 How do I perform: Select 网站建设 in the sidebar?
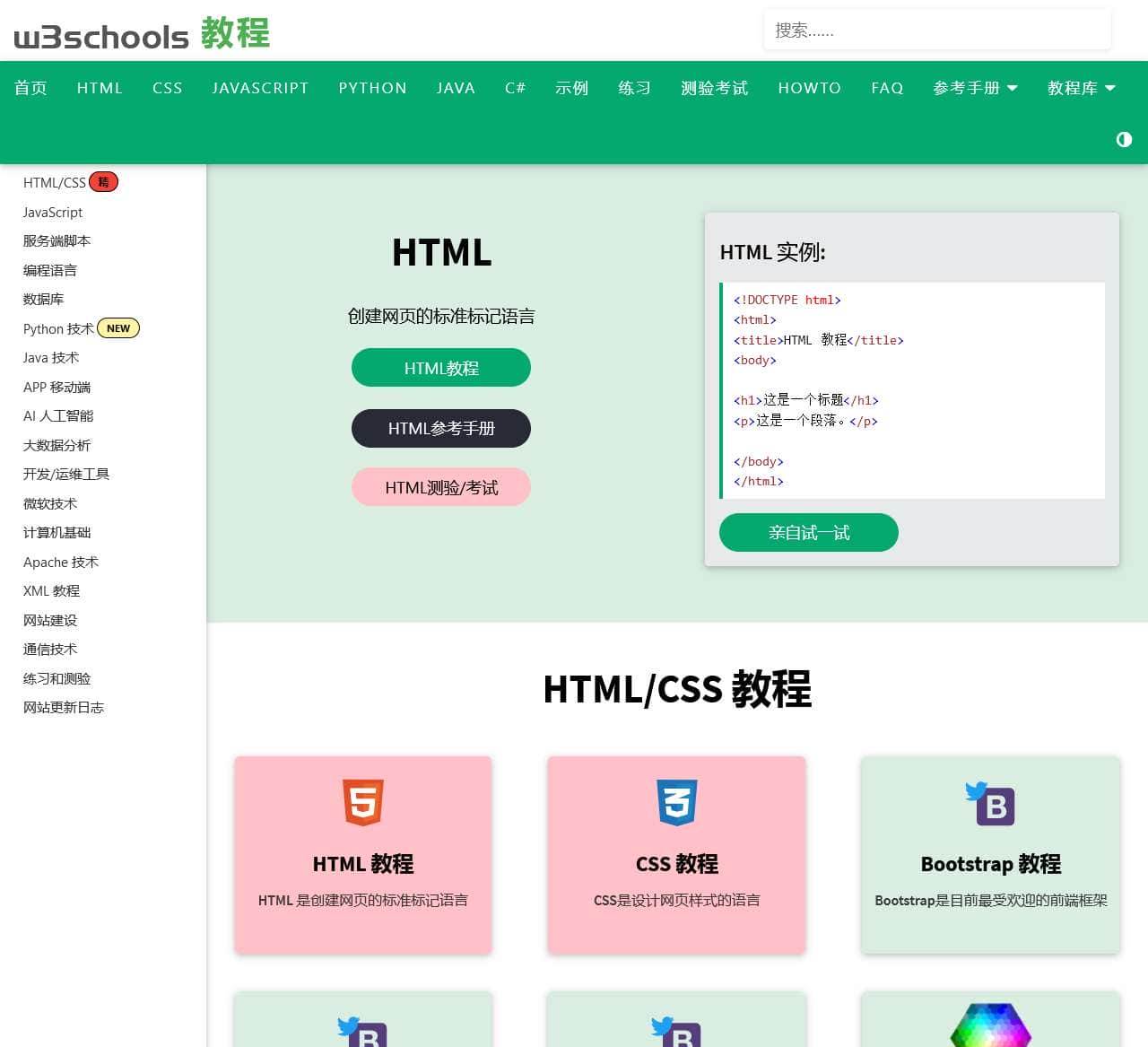(50, 620)
